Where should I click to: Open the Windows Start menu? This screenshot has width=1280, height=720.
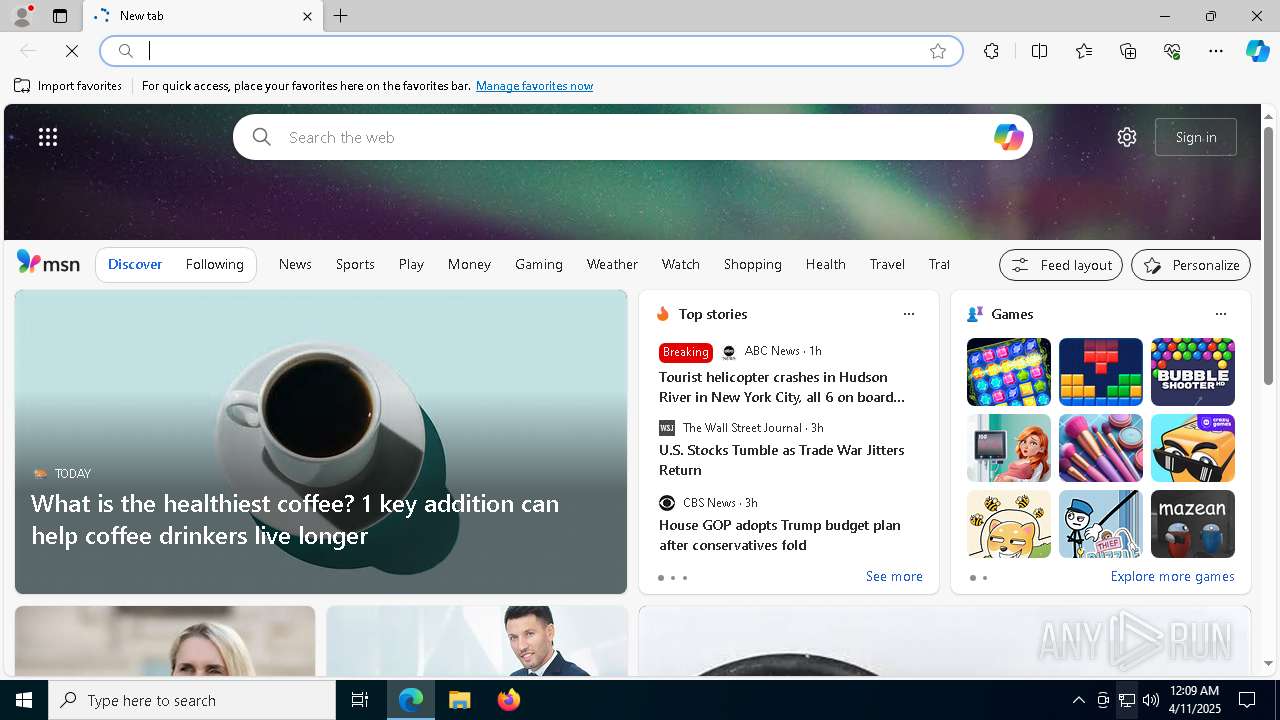pyautogui.click(x=24, y=700)
